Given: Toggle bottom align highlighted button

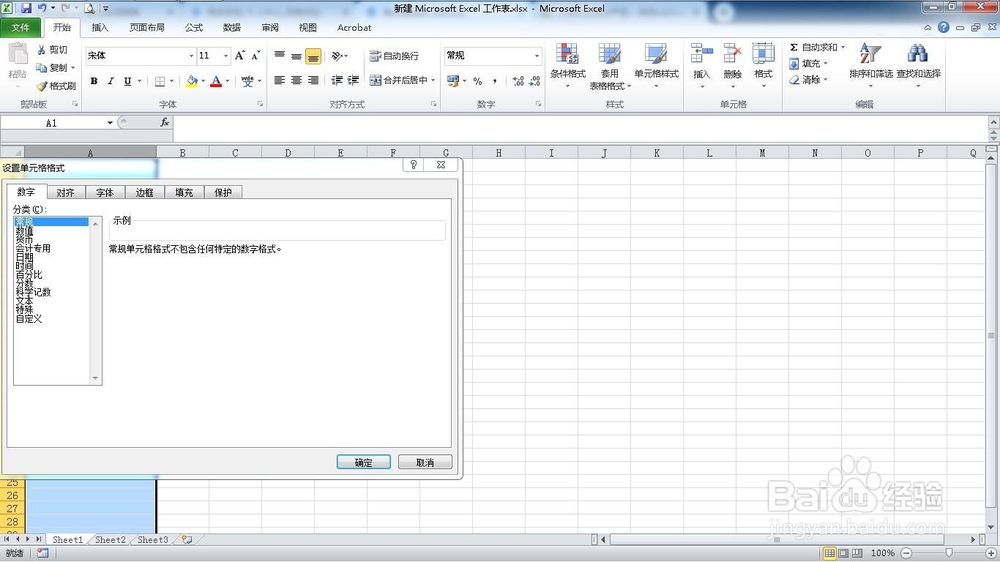Looking at the screenshot, I should click(313, 56).
